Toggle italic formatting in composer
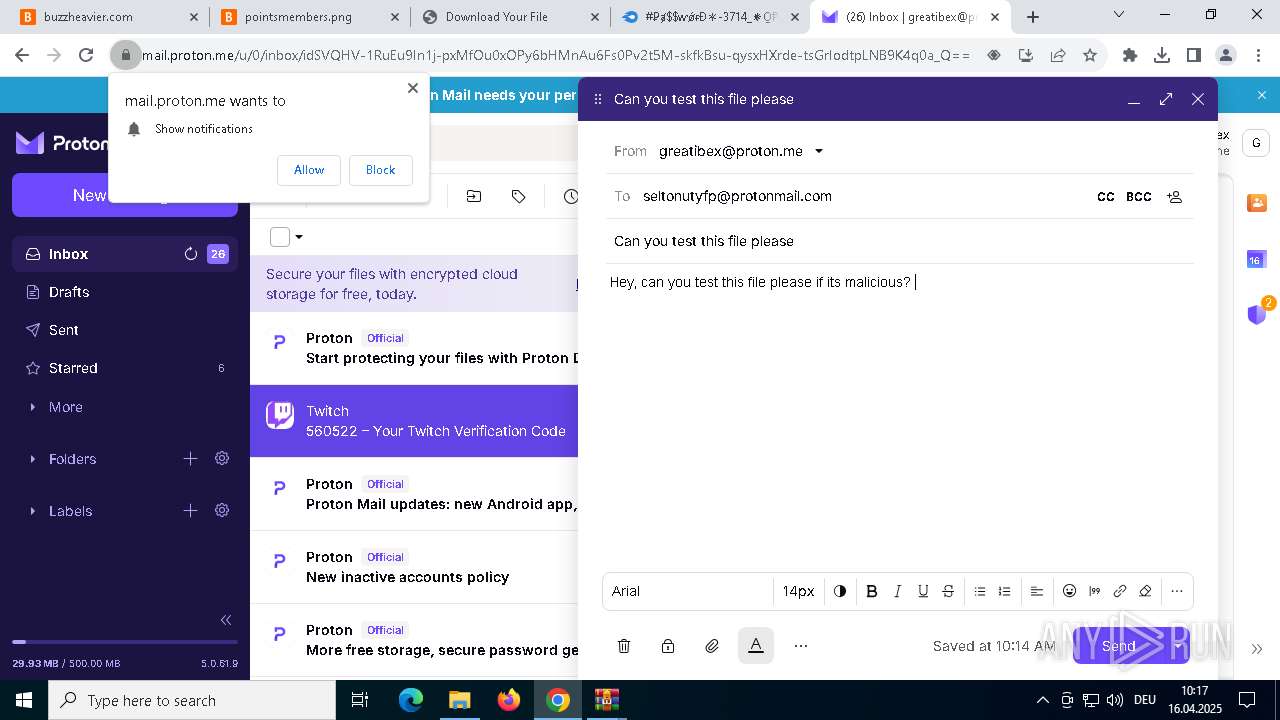1280x720 pixels. (x=897, y=591)
